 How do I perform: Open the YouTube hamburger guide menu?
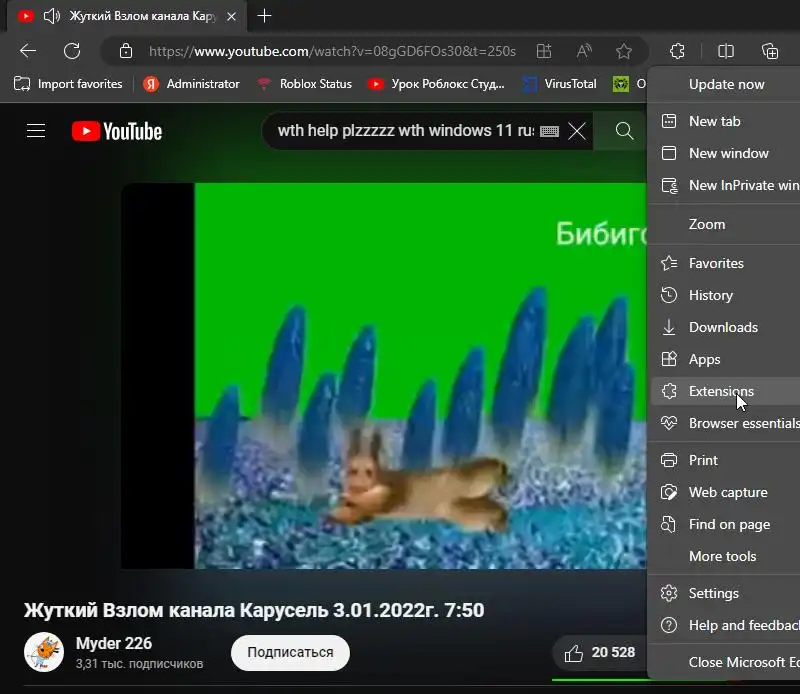point(36,131)
